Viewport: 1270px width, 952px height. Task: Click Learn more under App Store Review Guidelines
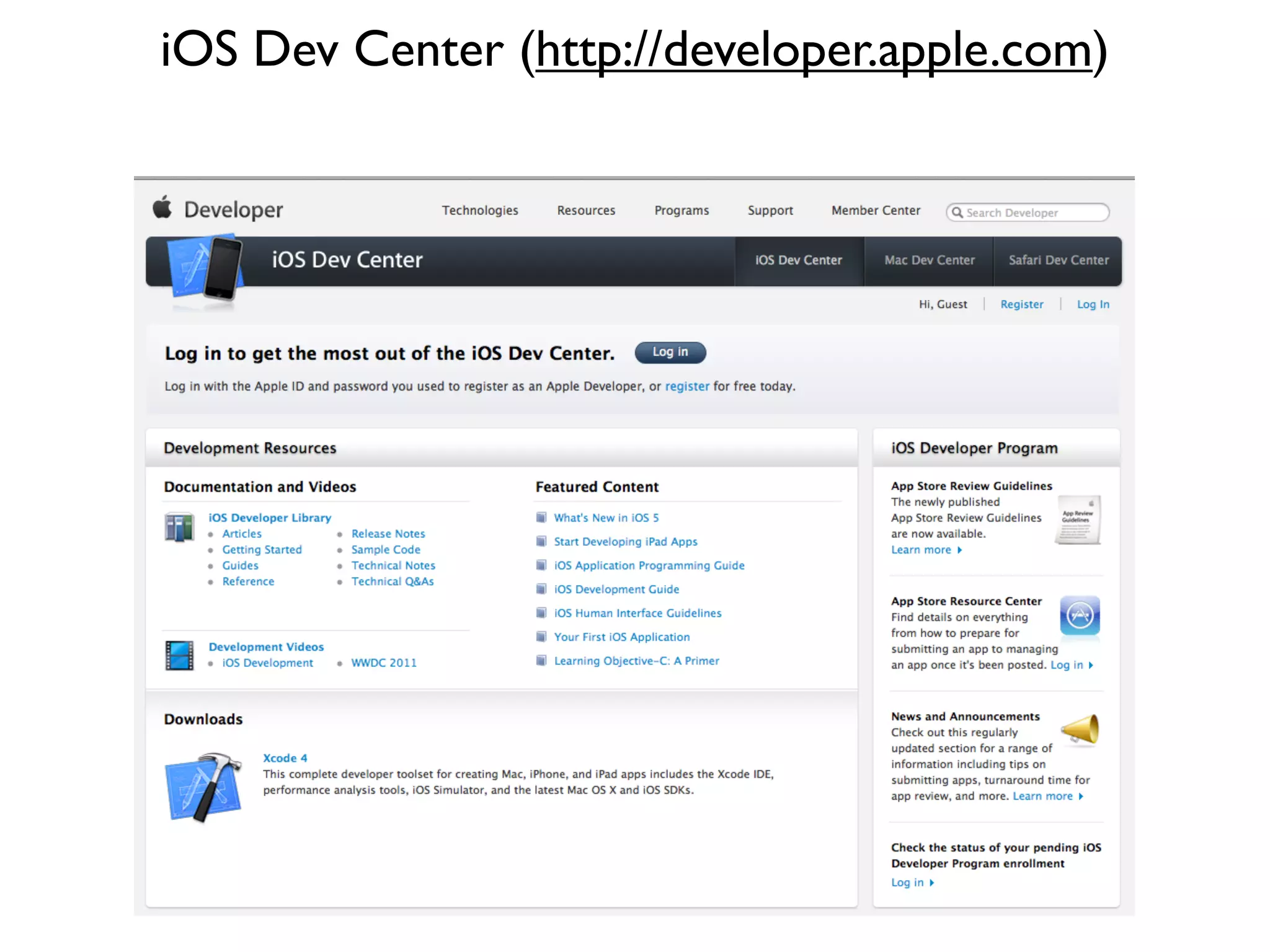(x=926, y=550)
